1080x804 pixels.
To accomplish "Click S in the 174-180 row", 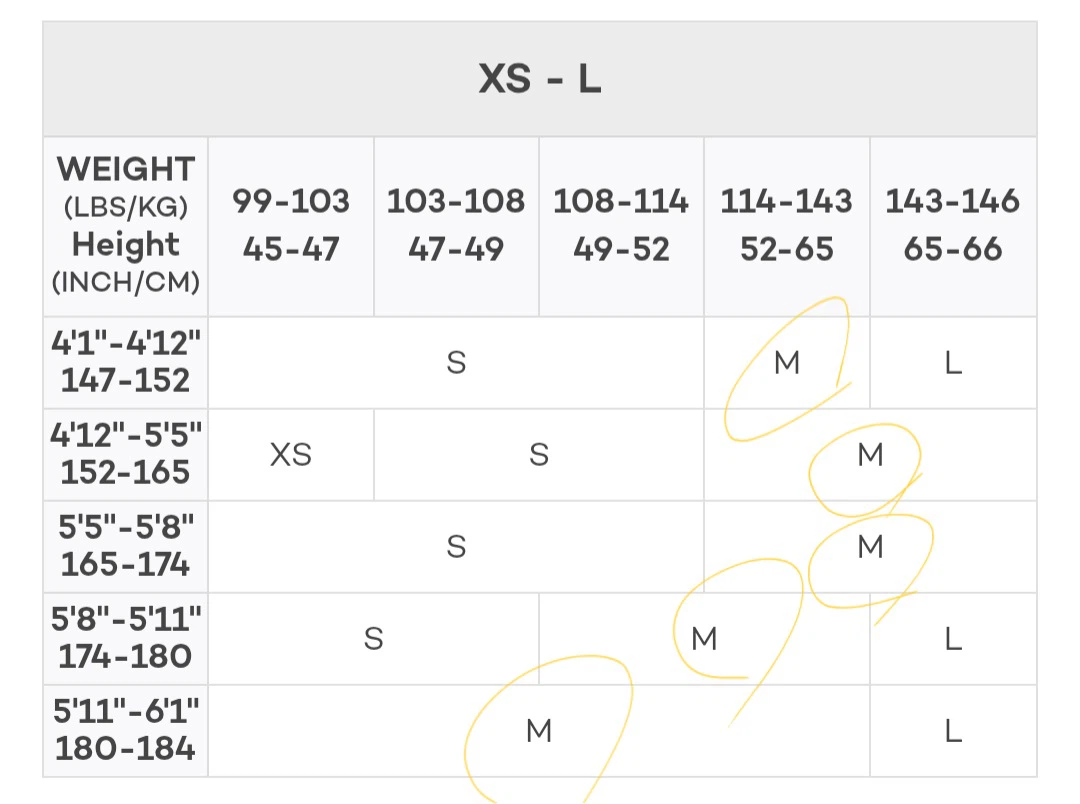I will (x=373, y=639).
